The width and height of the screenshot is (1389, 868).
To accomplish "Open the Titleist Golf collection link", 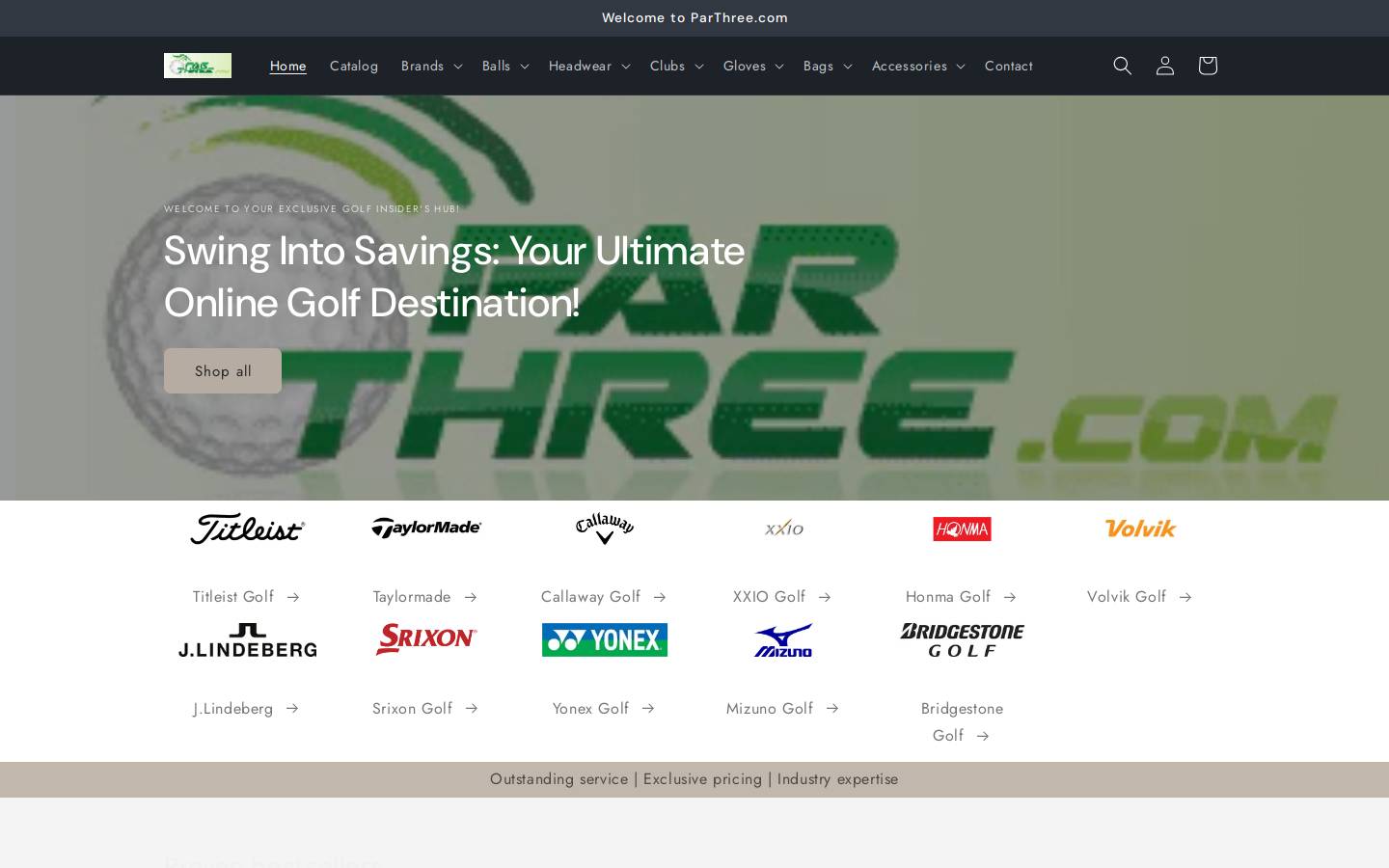I will tap(247, 597).
